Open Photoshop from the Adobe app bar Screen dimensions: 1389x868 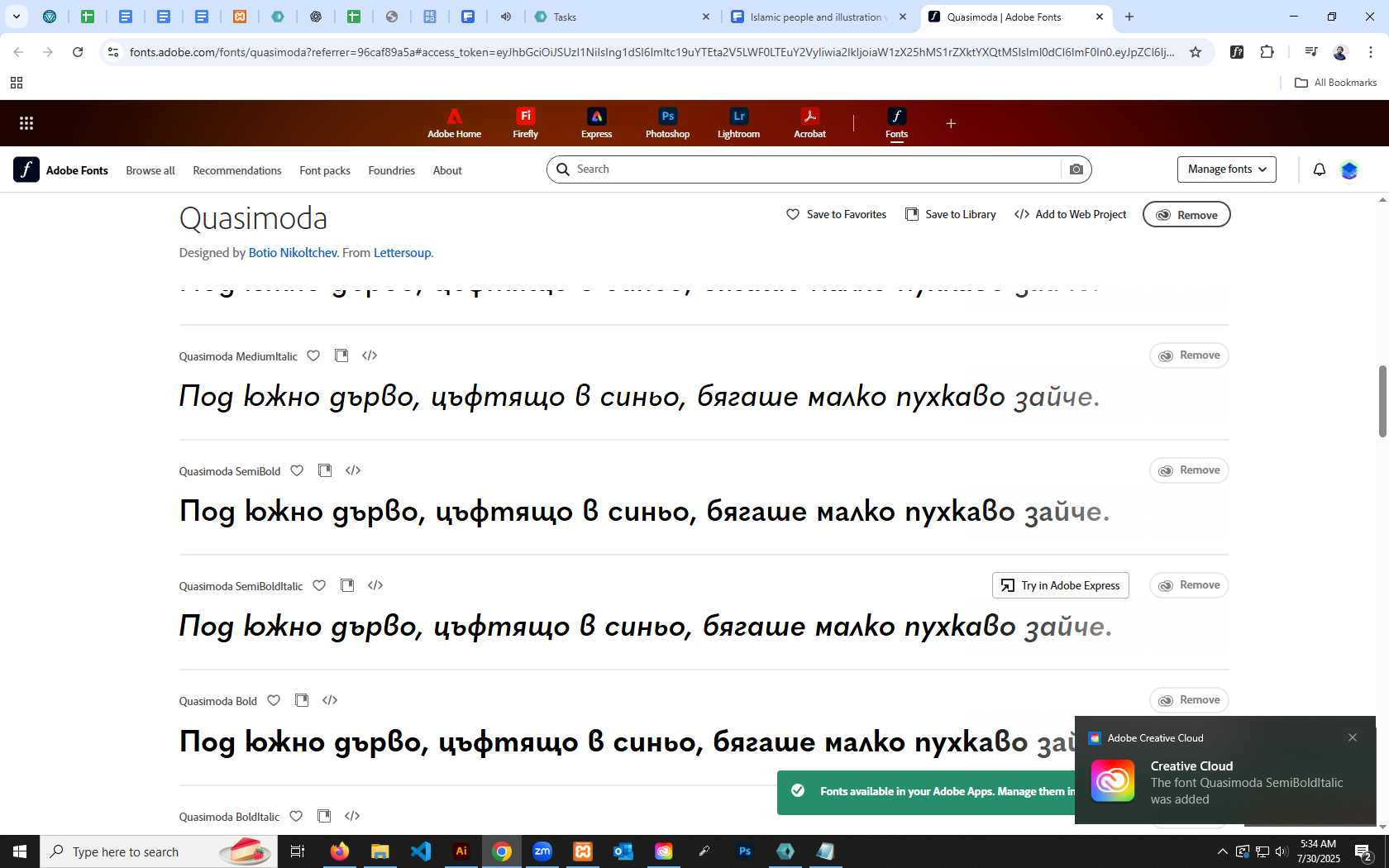tap(667, 123)
